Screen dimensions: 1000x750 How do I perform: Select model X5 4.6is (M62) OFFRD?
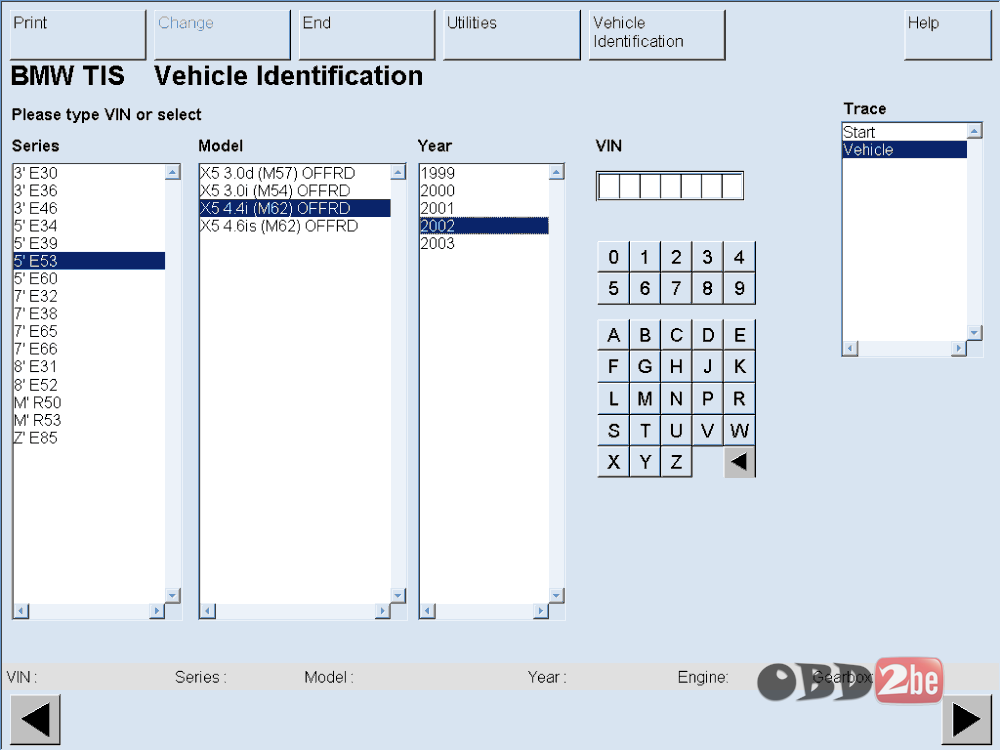coord(295,226)
